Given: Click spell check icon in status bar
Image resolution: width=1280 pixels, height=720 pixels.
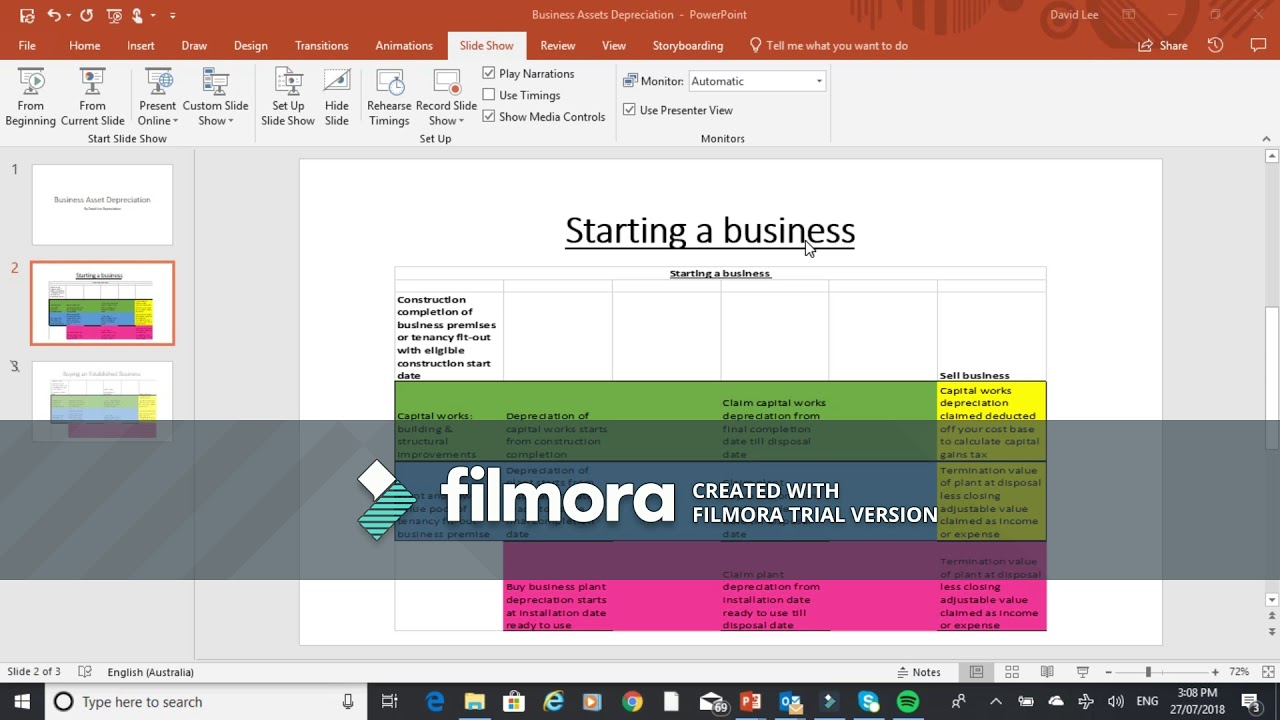Looking at the screenshot, I should pos(85,672).
